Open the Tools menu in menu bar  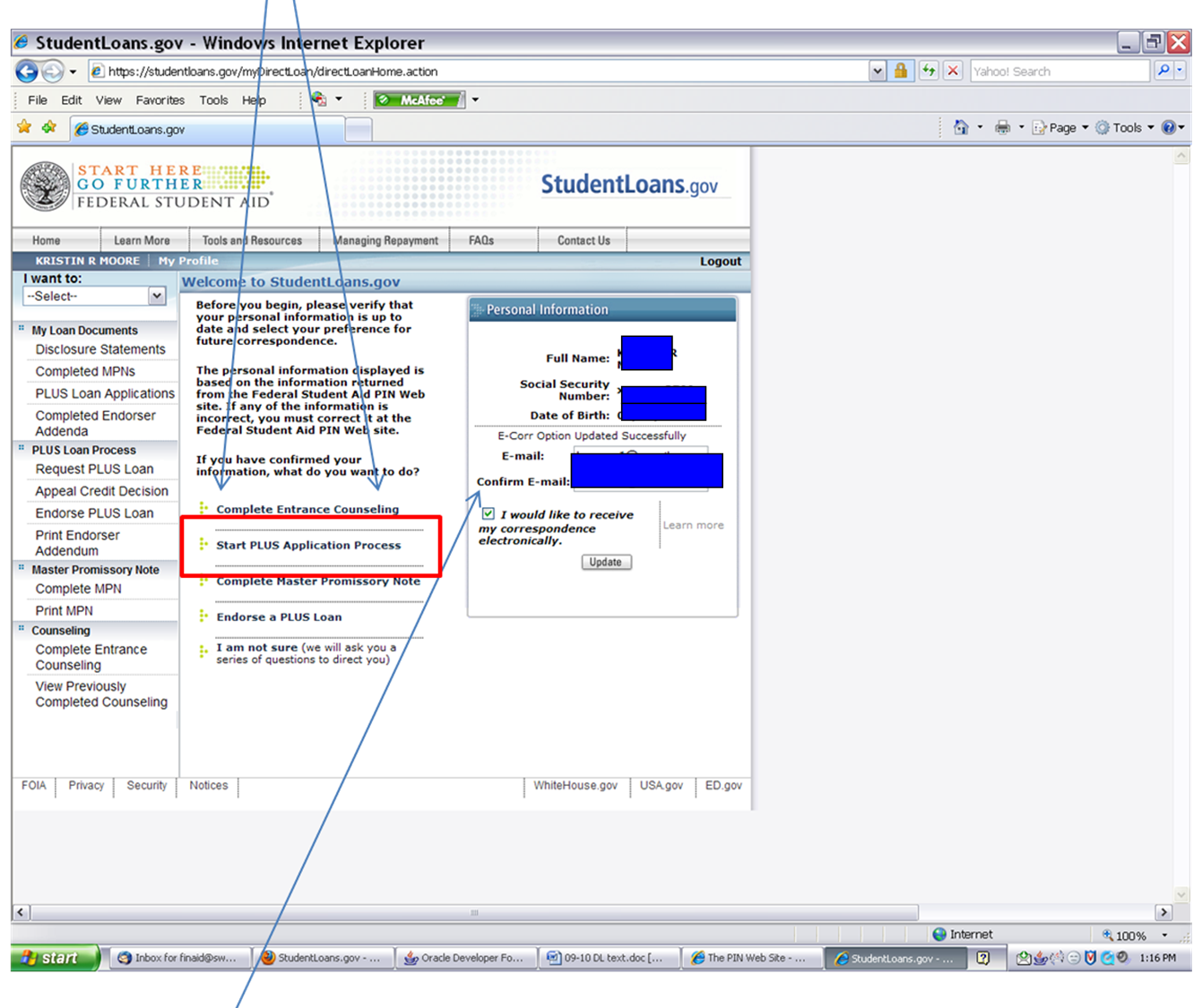coord(213,100)
